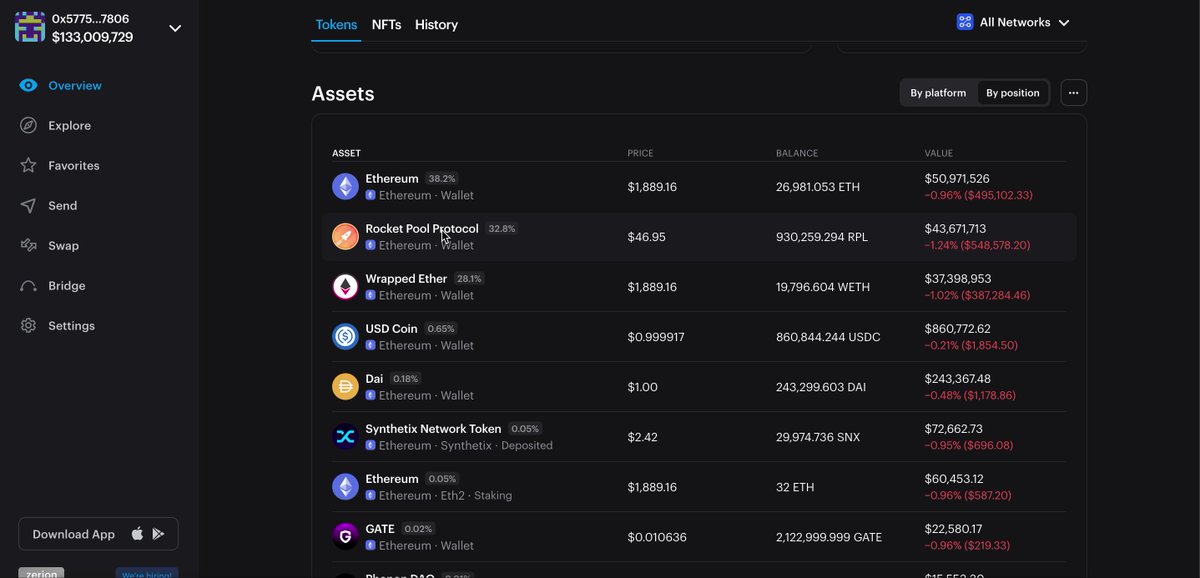
Task: Click the 38.2% Ethereum share badge
Action: (x=441, y=179)
